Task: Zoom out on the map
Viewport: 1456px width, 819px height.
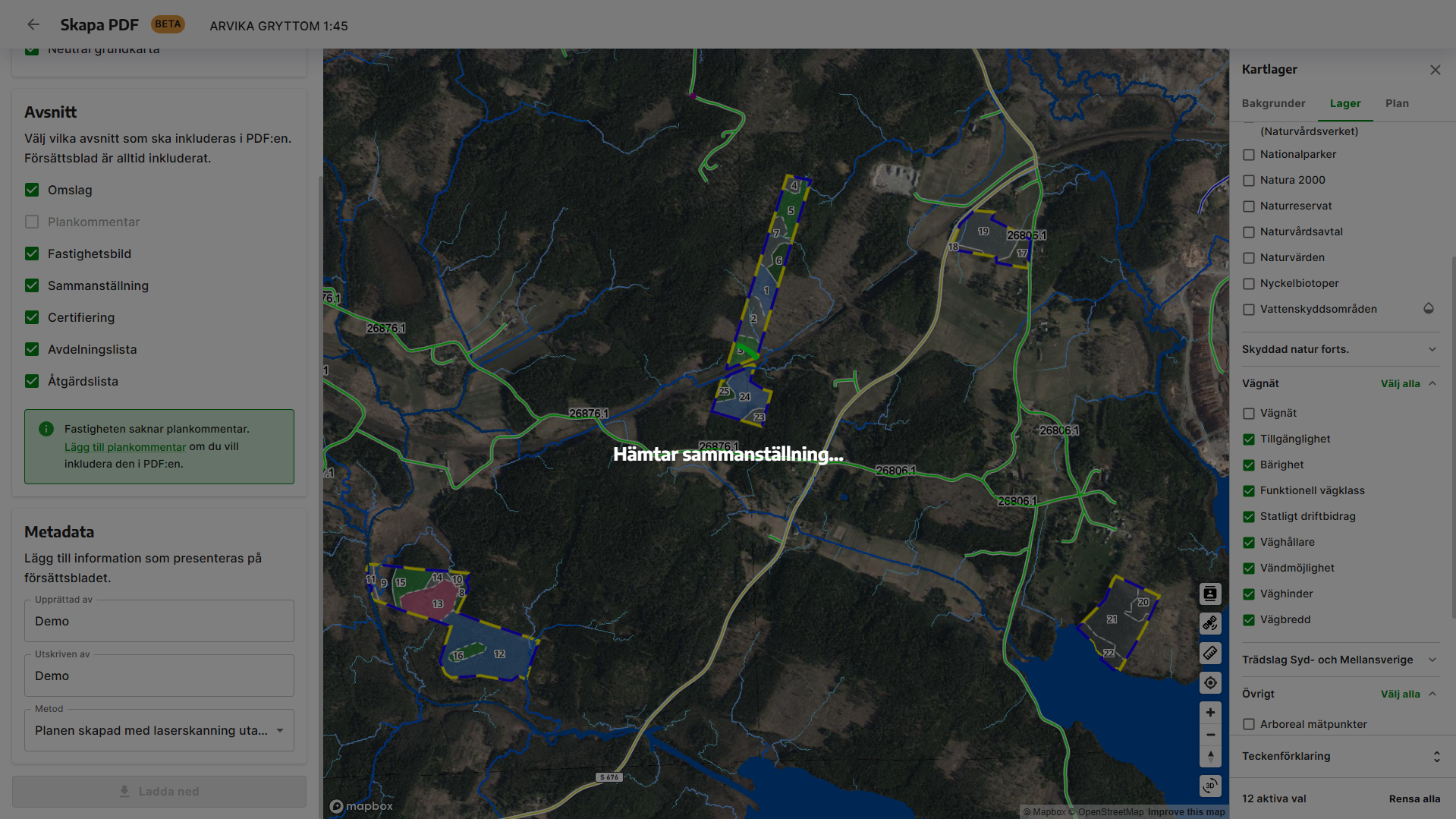Action: (x=1210, y=735)
